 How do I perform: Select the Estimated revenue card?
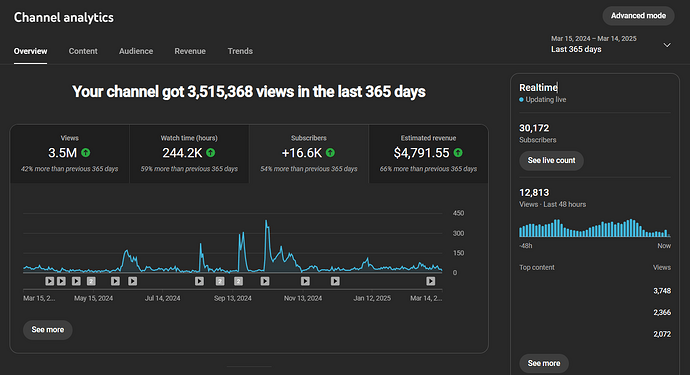(x=428, y=154)
